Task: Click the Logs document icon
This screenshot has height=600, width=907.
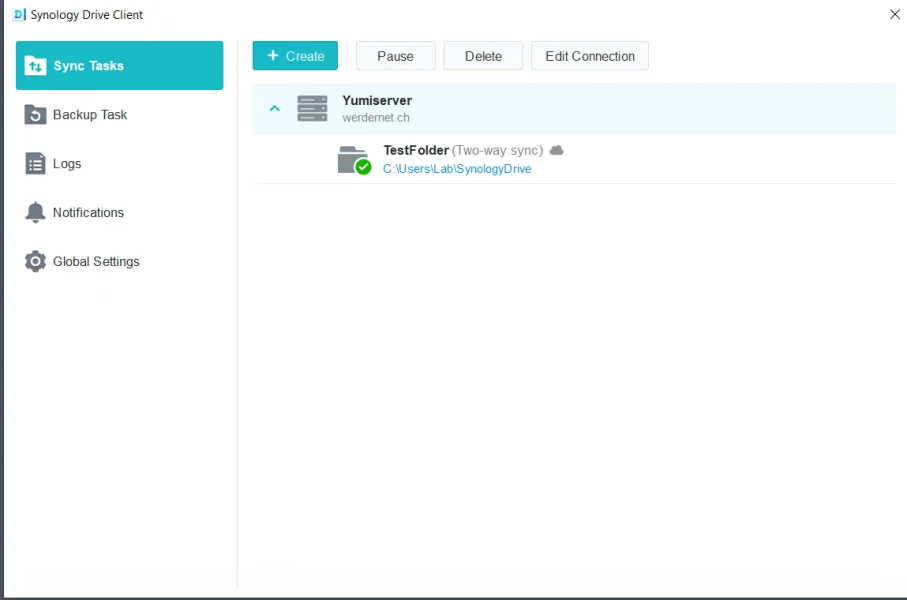Action: point(35,164)
